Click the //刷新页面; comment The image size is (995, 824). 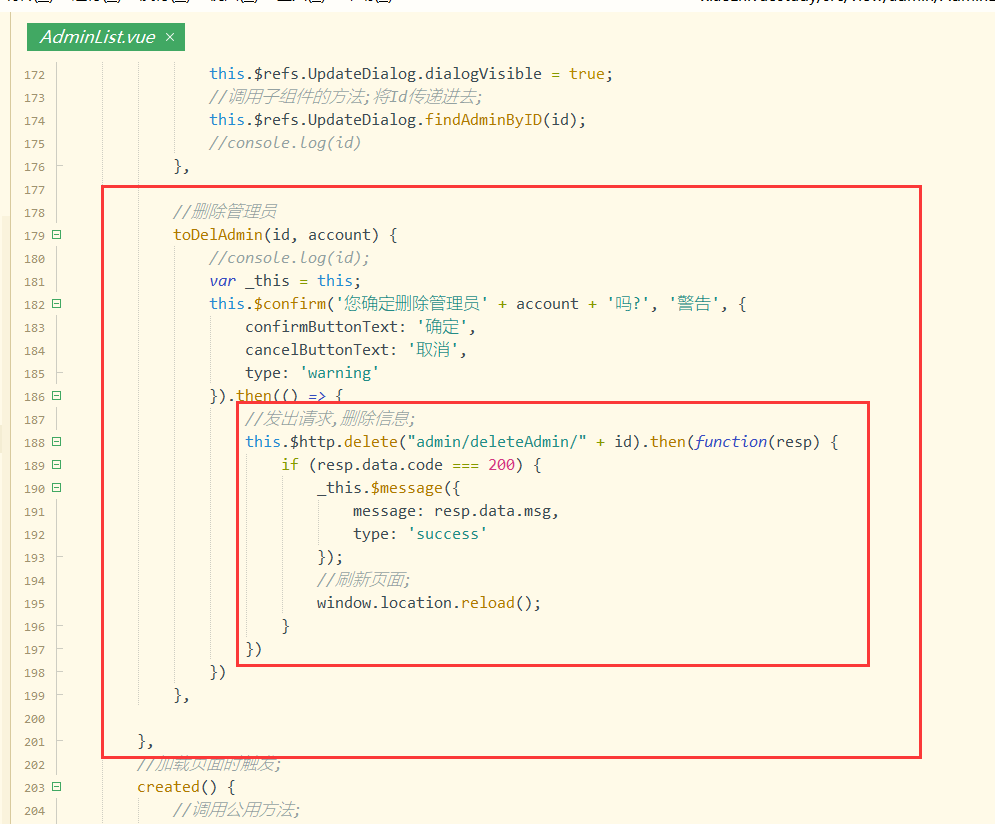(364, 580)
